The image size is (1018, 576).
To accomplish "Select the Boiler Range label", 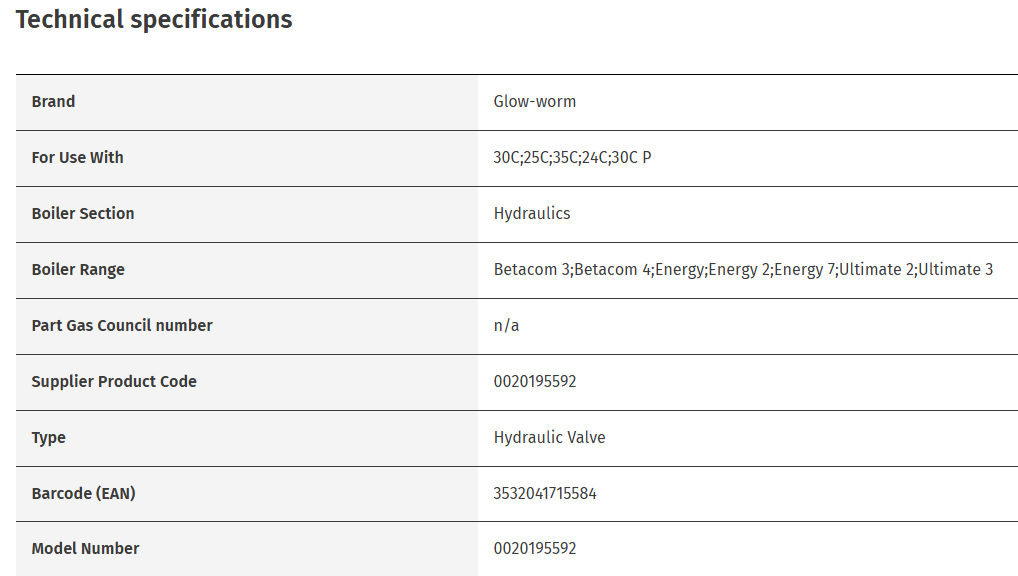I will click(x=78, y=270).
